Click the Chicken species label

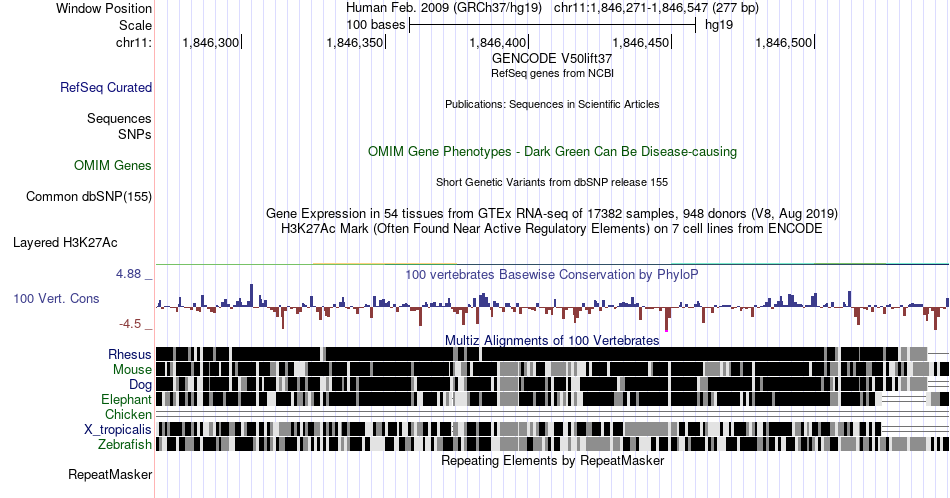pyautogui.click(x=128, y=414)
